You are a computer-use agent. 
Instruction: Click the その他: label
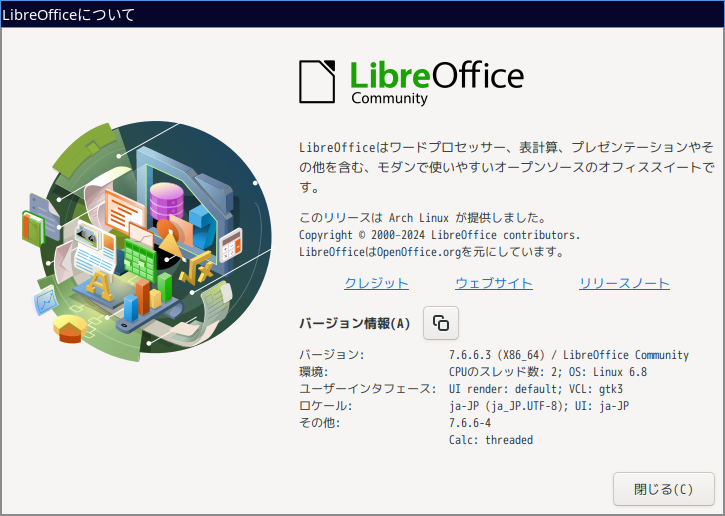pos(319,423)
